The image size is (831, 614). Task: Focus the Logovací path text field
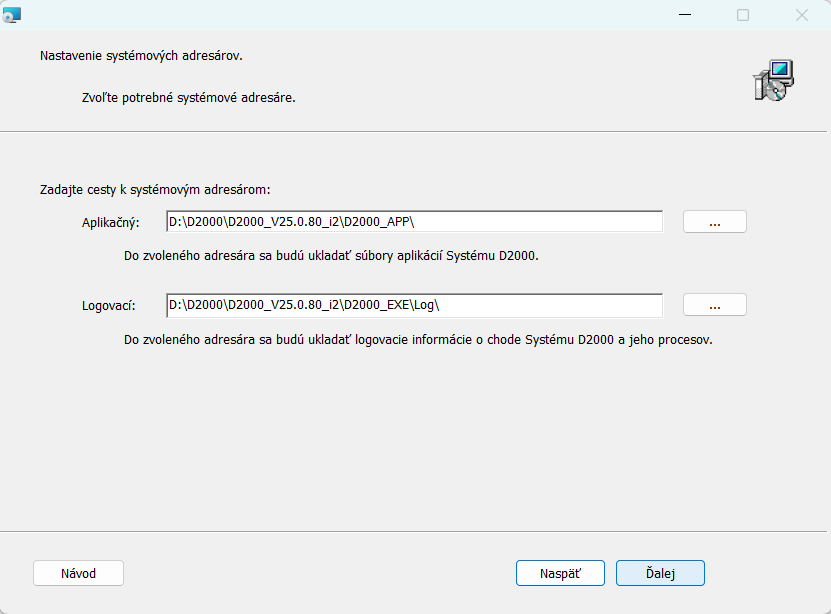[414, 305]
